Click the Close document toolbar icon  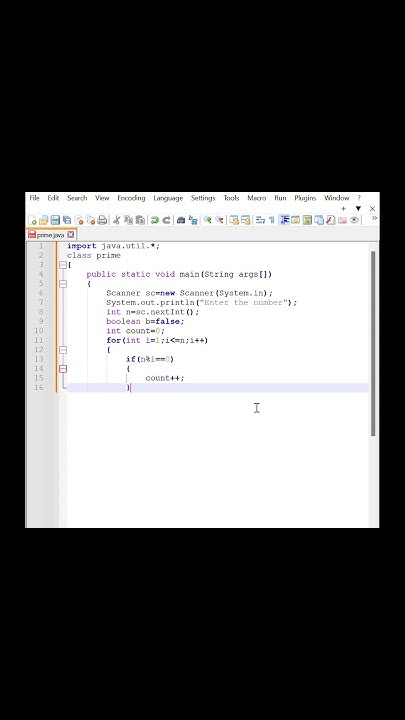79,220
